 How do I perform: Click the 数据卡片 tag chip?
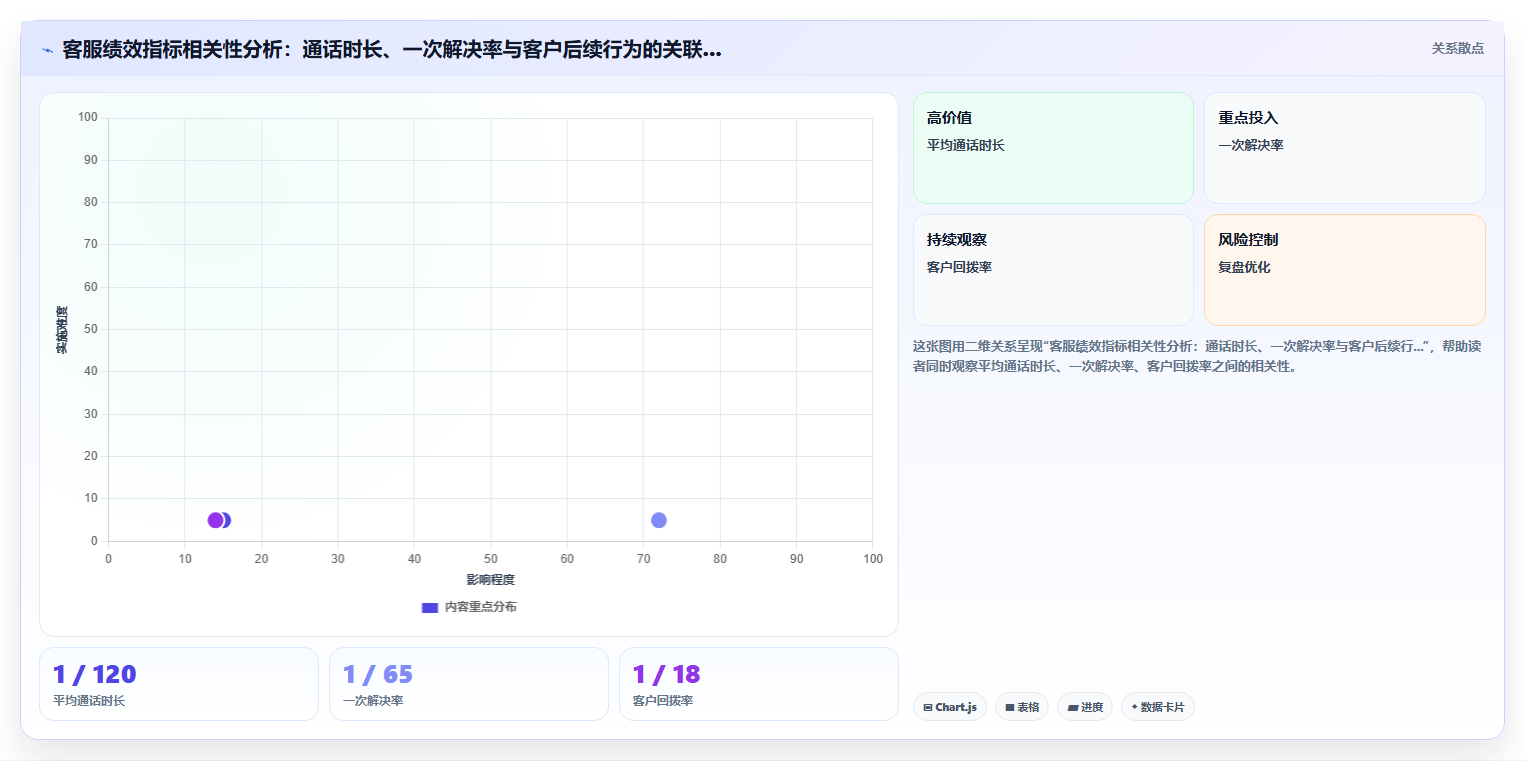pos(1157,707)
